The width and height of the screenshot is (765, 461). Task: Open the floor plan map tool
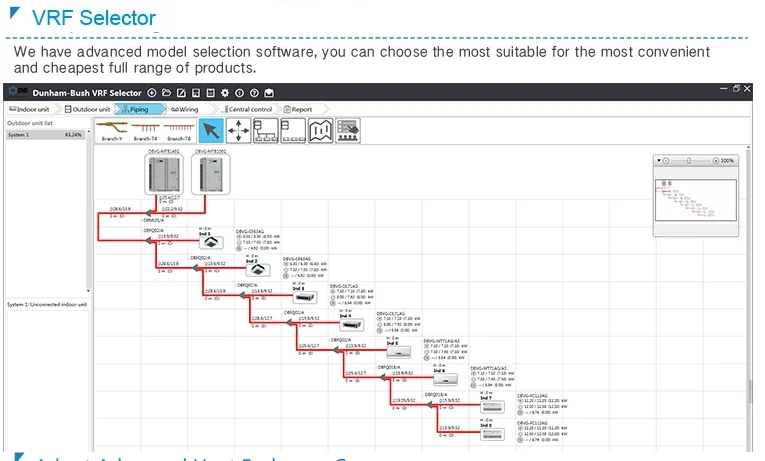coord(320,130)
